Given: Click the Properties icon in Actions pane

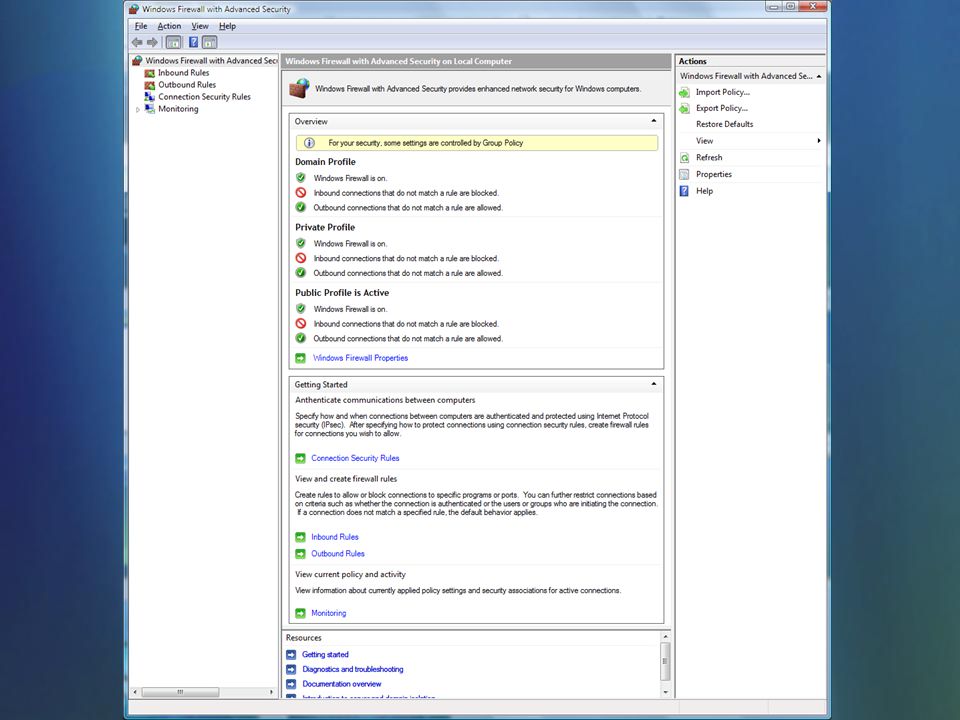Looking at the screenshot, I should (x=684, y=174).
